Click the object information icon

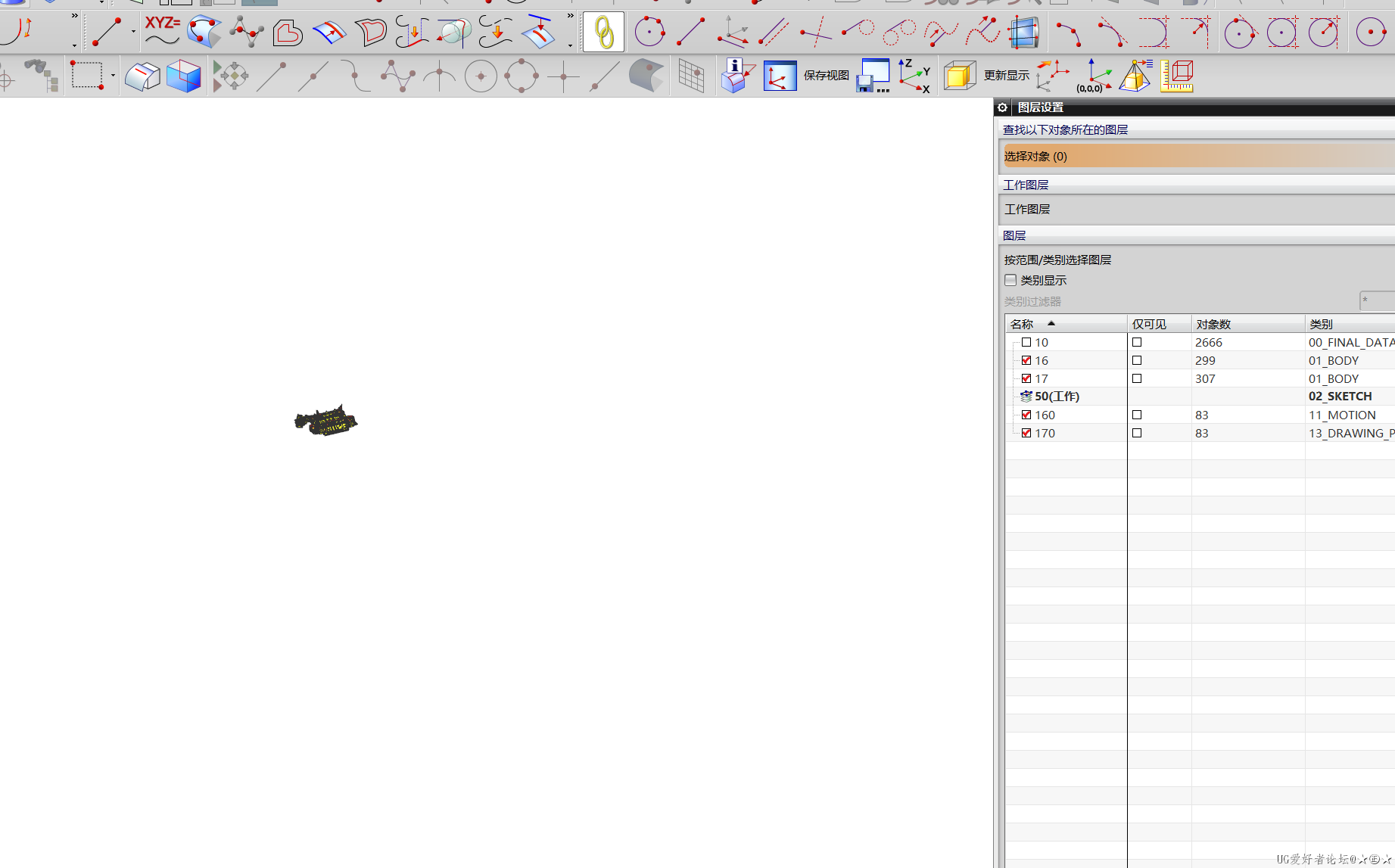736,76
